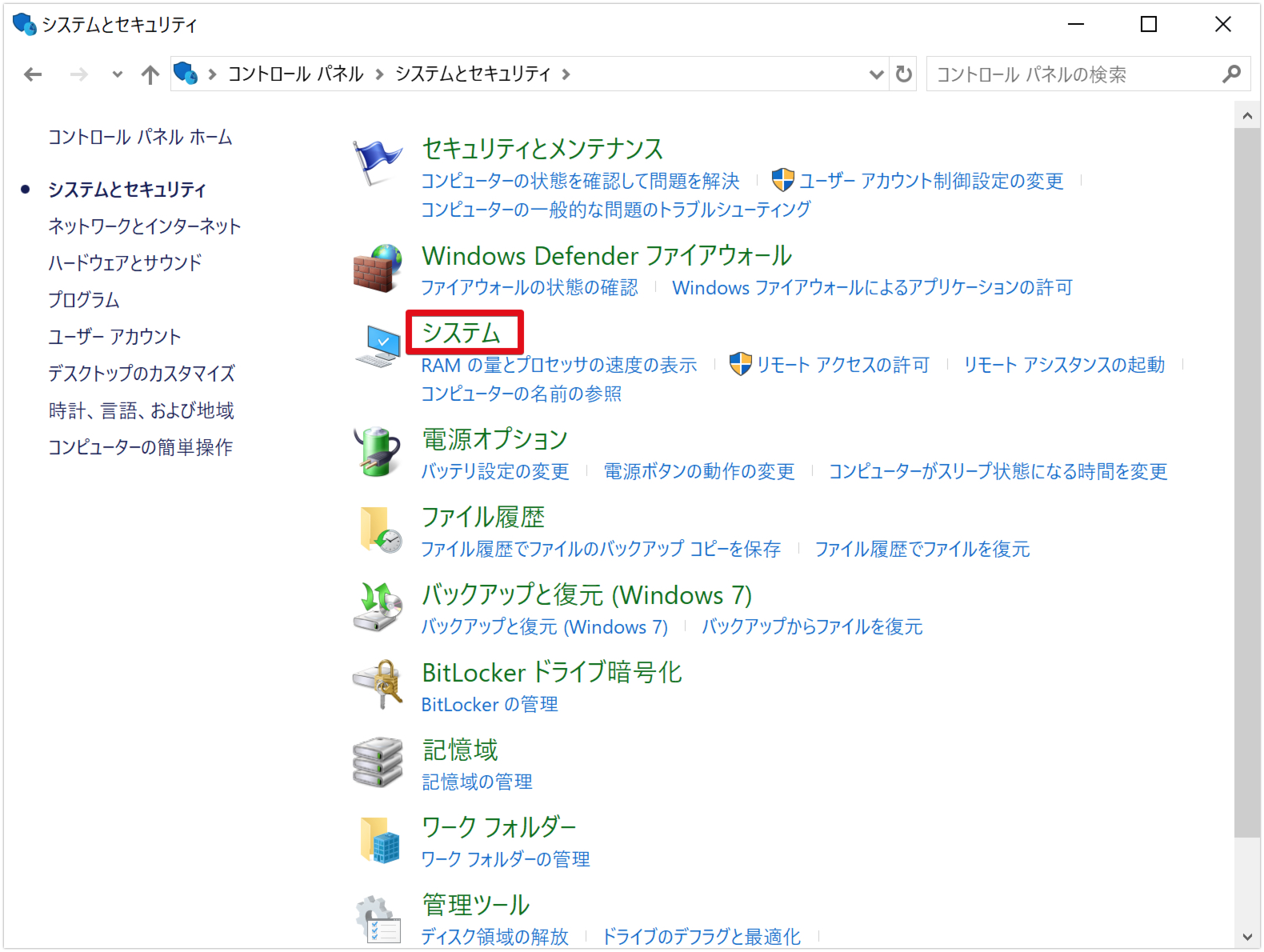Click the vertical scrollbar thumb

1246,483
